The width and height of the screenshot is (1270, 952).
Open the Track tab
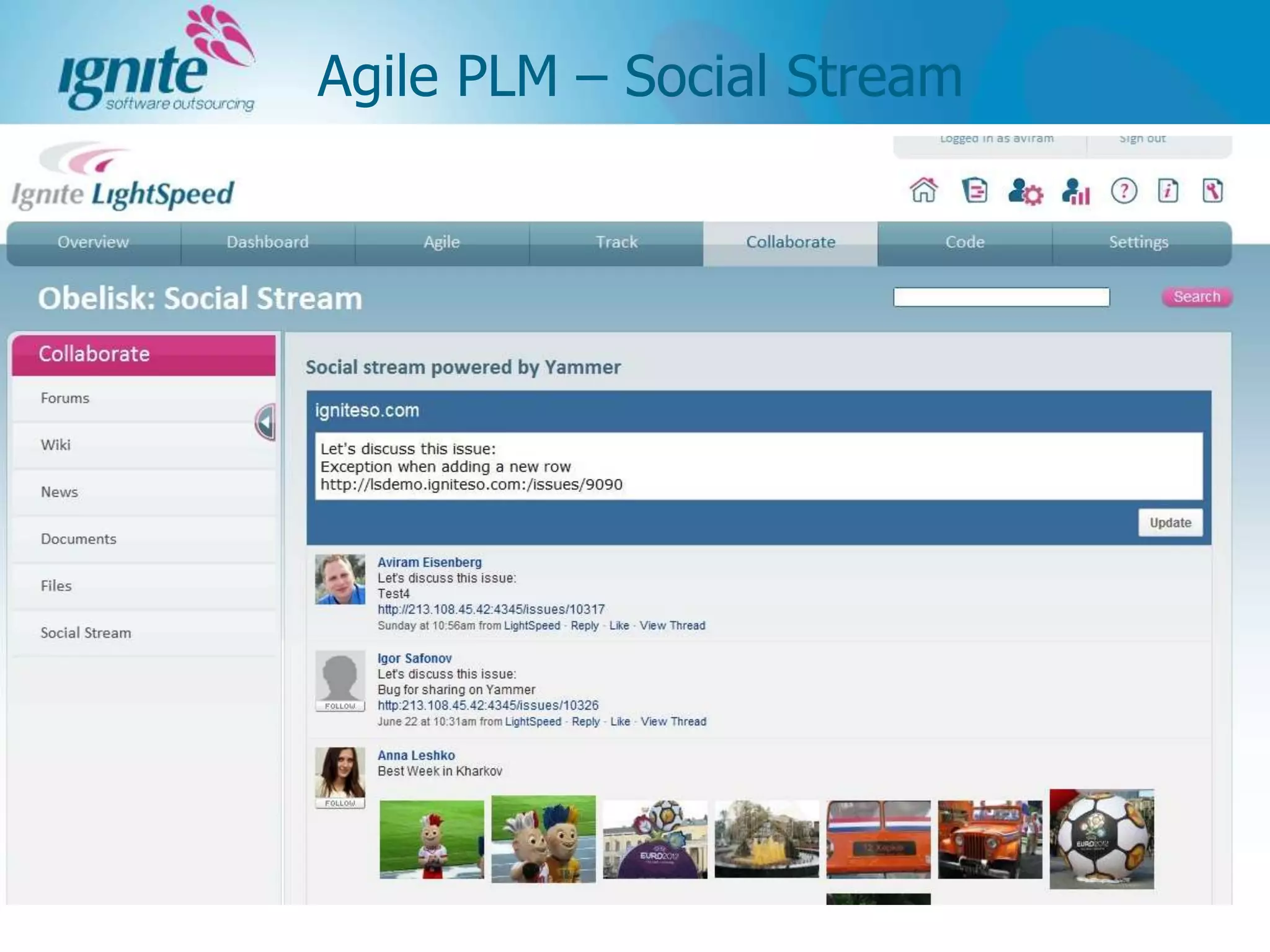616,243
